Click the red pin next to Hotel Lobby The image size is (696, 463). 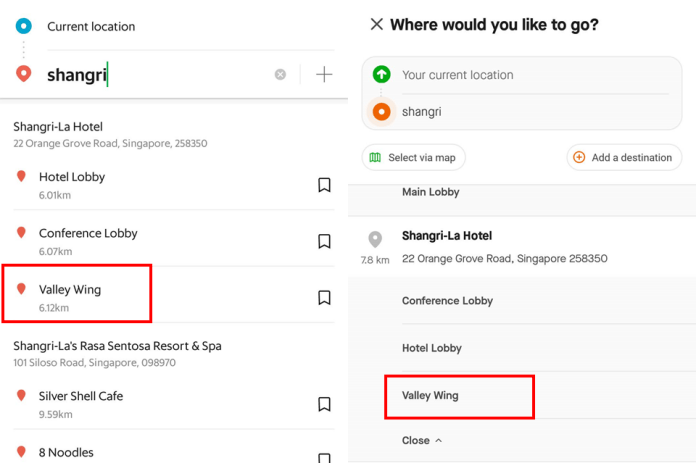tap(21, 176)
